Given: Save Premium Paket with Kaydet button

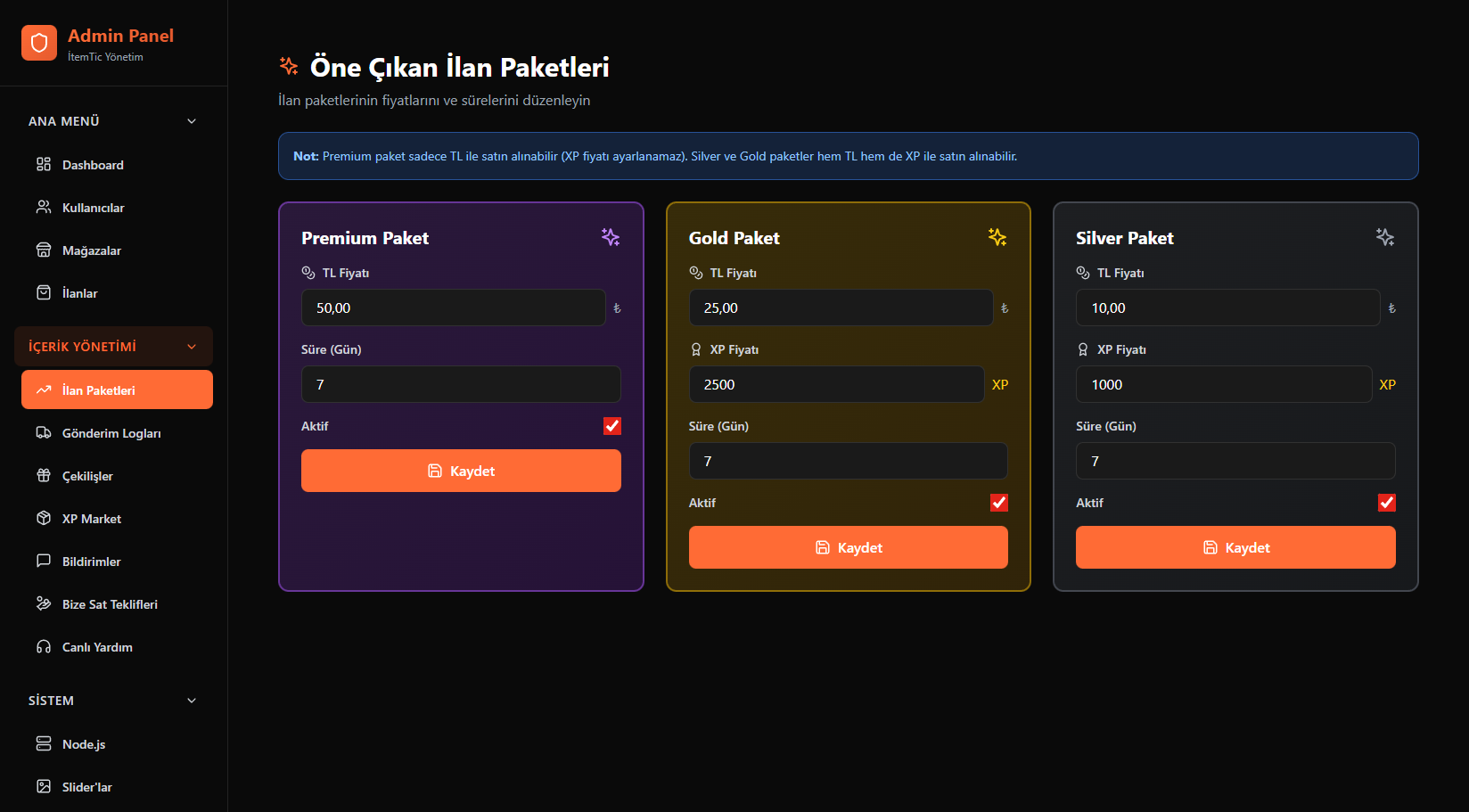Looking at the screenshot, I should pyautogui.click(x=461, y=471).
